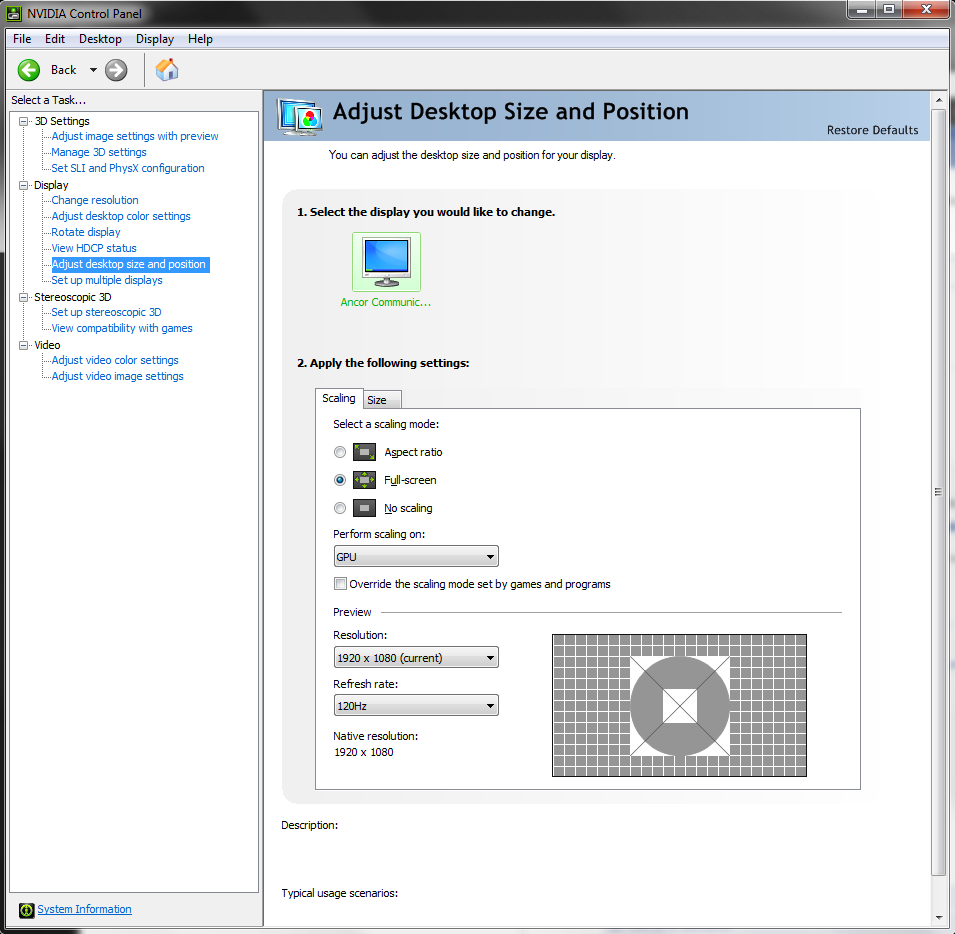Open Change resolution task

95,200
